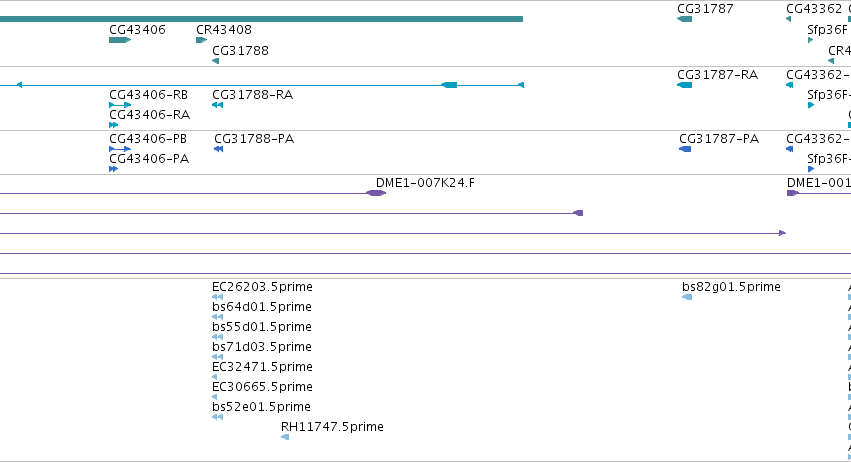Select the RH11747.5prime EST feature
Screen dimensions: 851x462
click(x=285, y=437)
